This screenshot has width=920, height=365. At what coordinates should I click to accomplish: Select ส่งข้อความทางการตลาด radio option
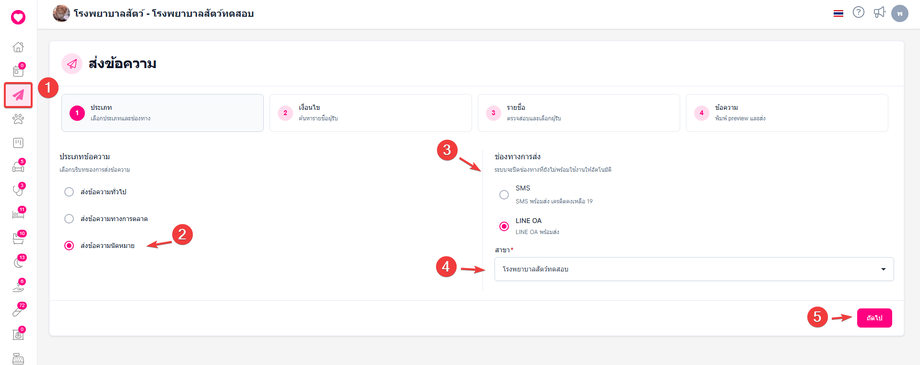click(69, 218)
